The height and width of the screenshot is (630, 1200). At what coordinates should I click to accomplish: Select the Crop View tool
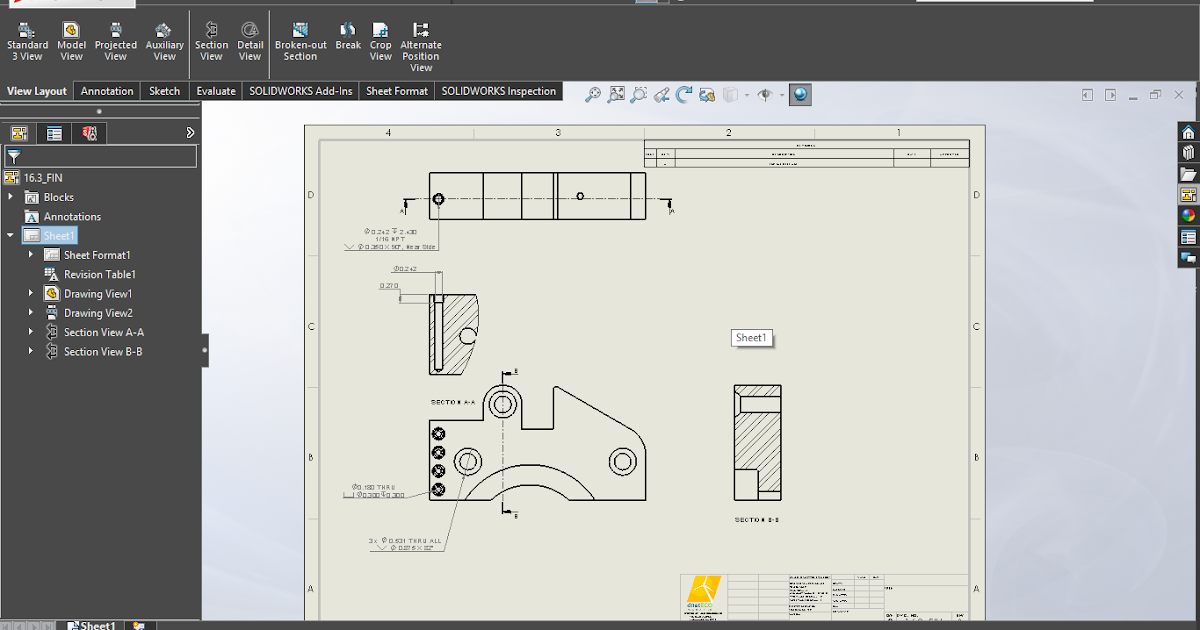[380, 40]
